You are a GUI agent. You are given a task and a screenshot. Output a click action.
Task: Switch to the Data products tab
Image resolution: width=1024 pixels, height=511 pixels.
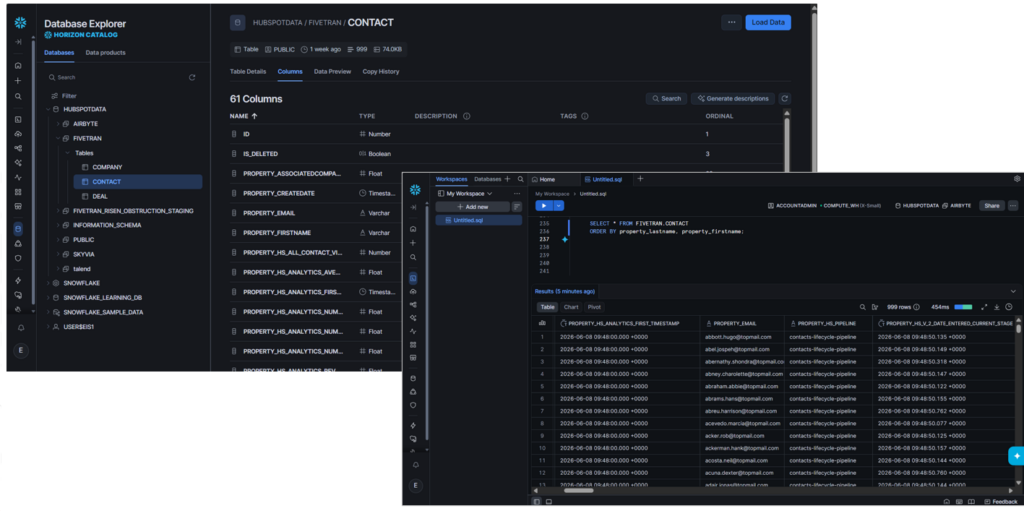coord(105,52)
